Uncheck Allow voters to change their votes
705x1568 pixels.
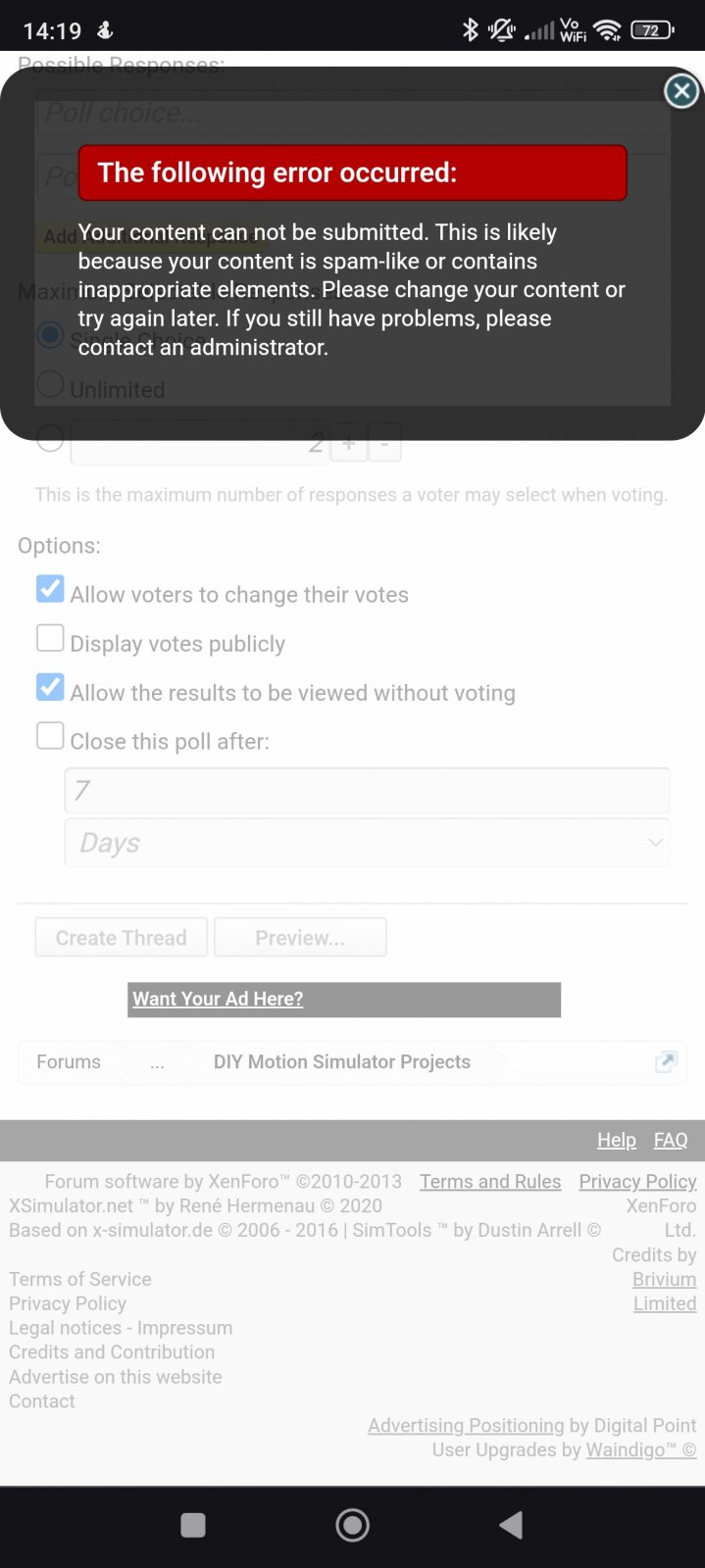[50, 589]
